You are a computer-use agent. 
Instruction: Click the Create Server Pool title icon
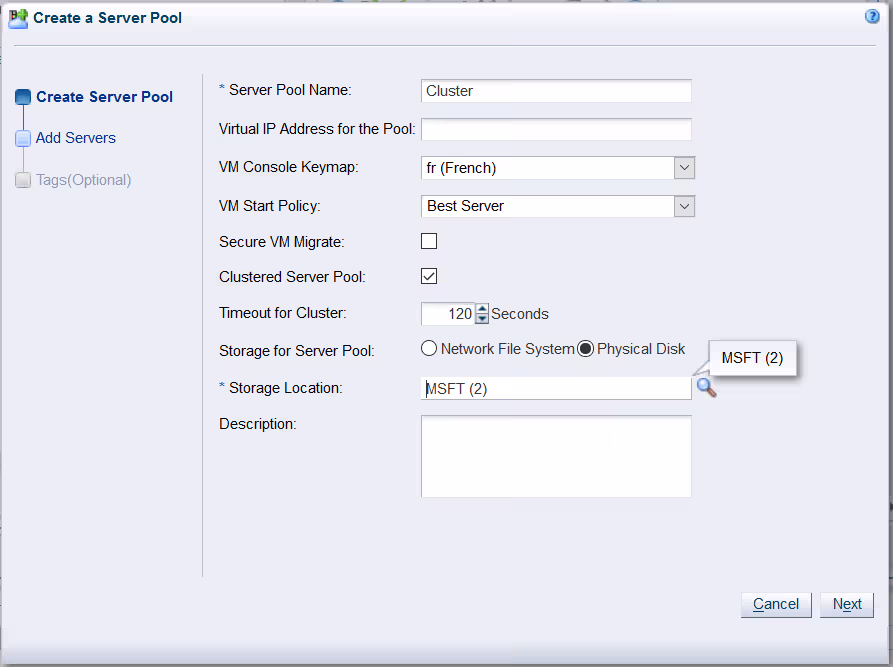(18, 18)
